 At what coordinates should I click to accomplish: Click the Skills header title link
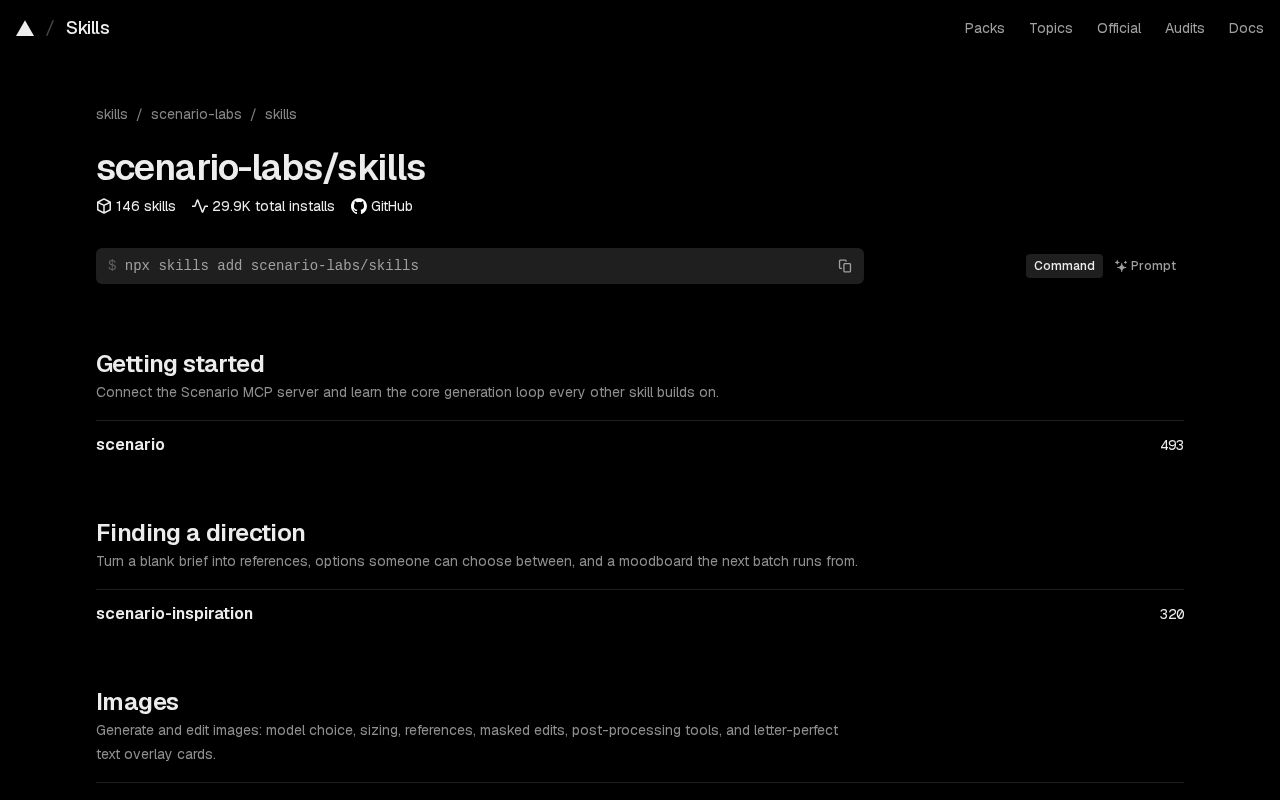[88, 28]
